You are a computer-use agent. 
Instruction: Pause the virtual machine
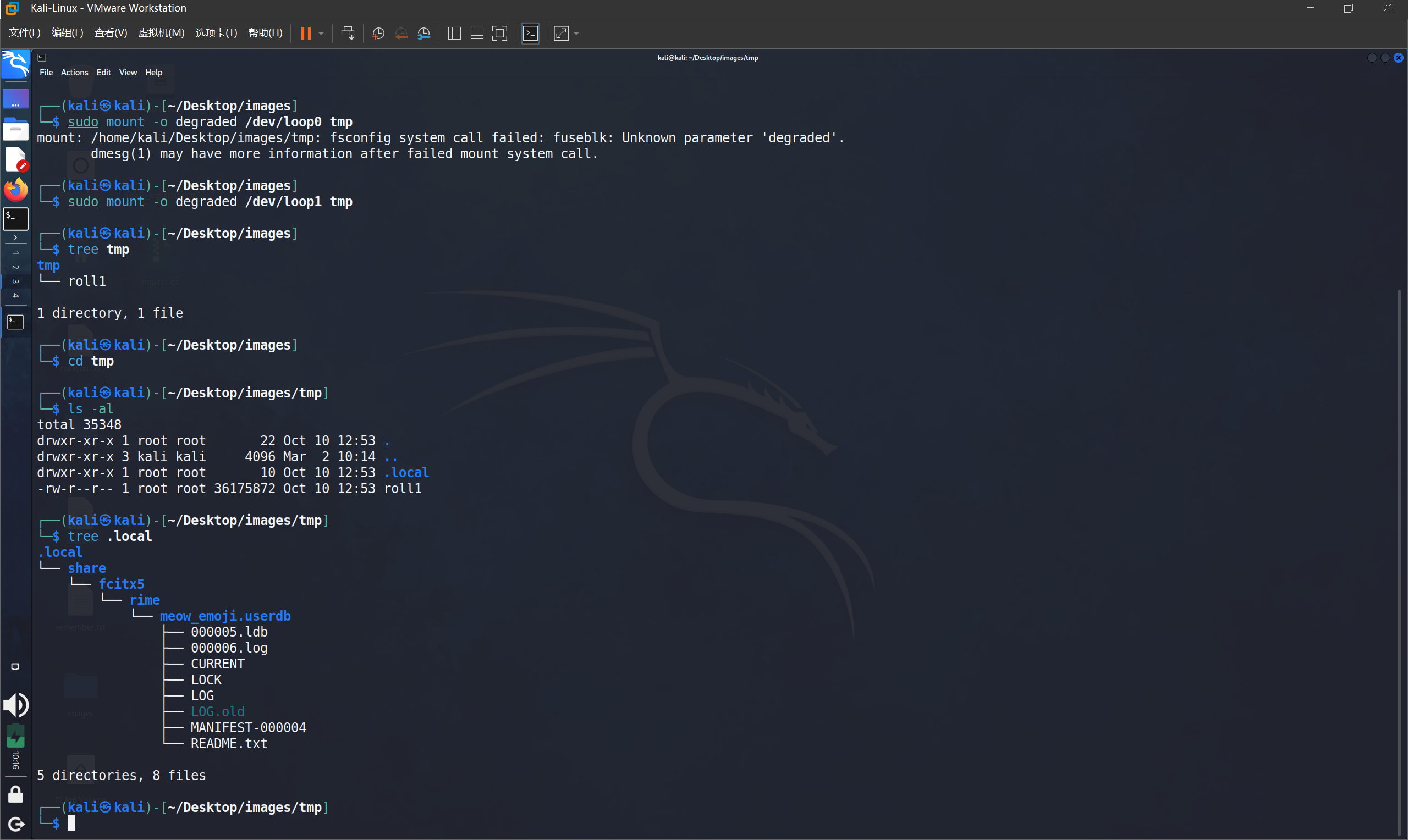(x=306, y=34)
